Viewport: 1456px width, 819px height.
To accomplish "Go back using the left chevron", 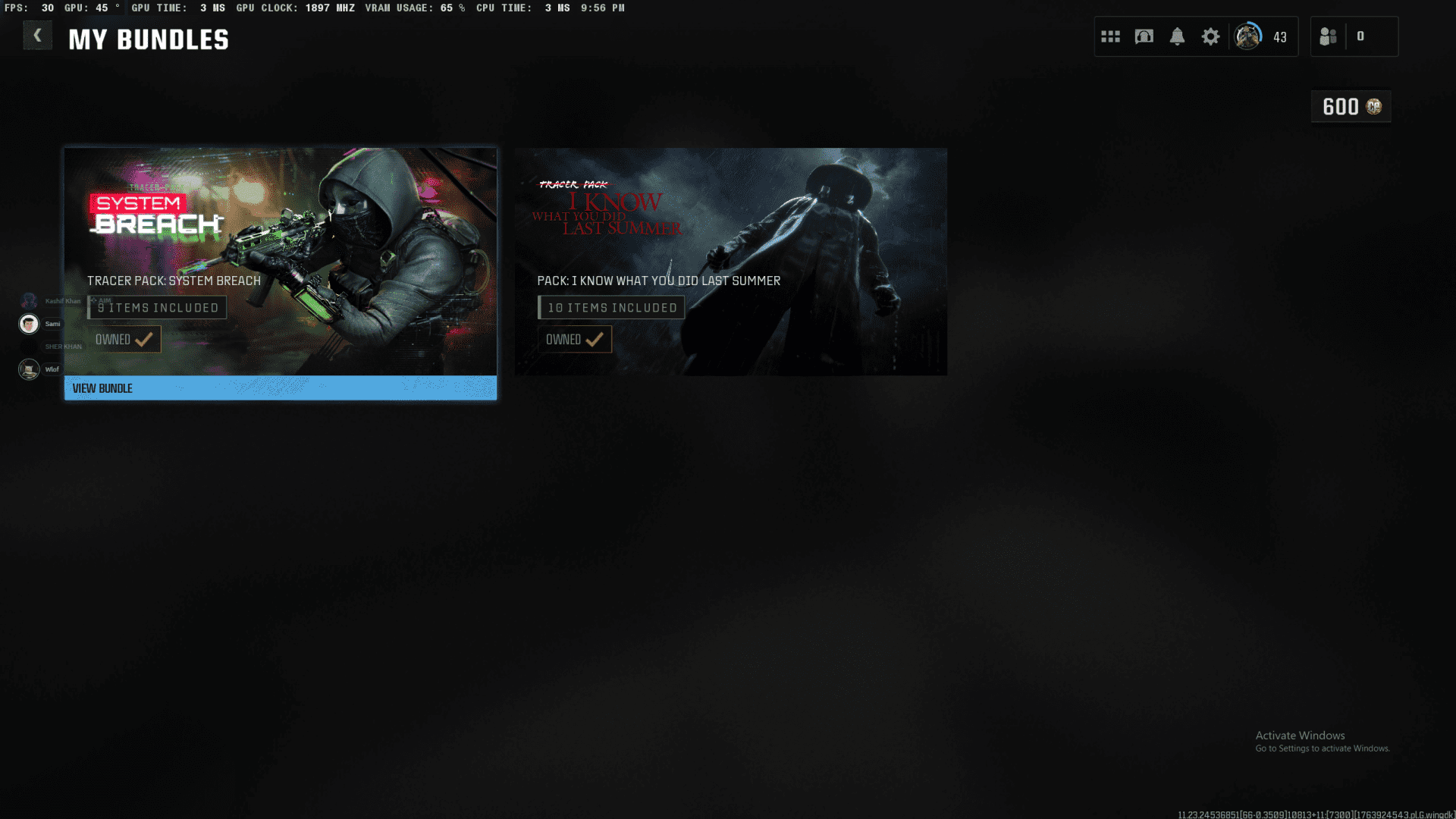I will click(x=37, y=36).
